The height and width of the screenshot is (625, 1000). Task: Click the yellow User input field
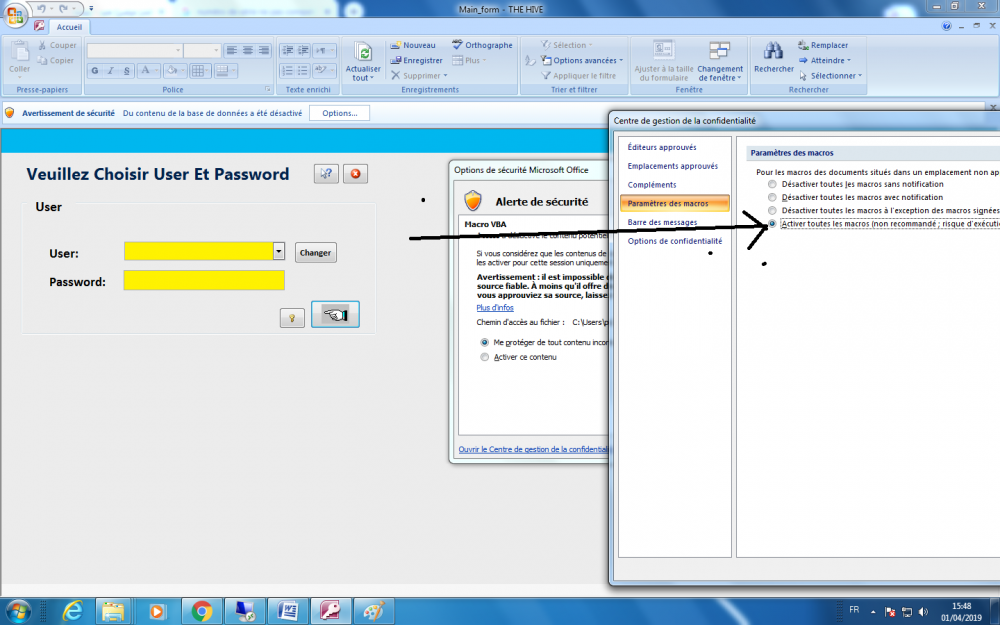[199, 251]
